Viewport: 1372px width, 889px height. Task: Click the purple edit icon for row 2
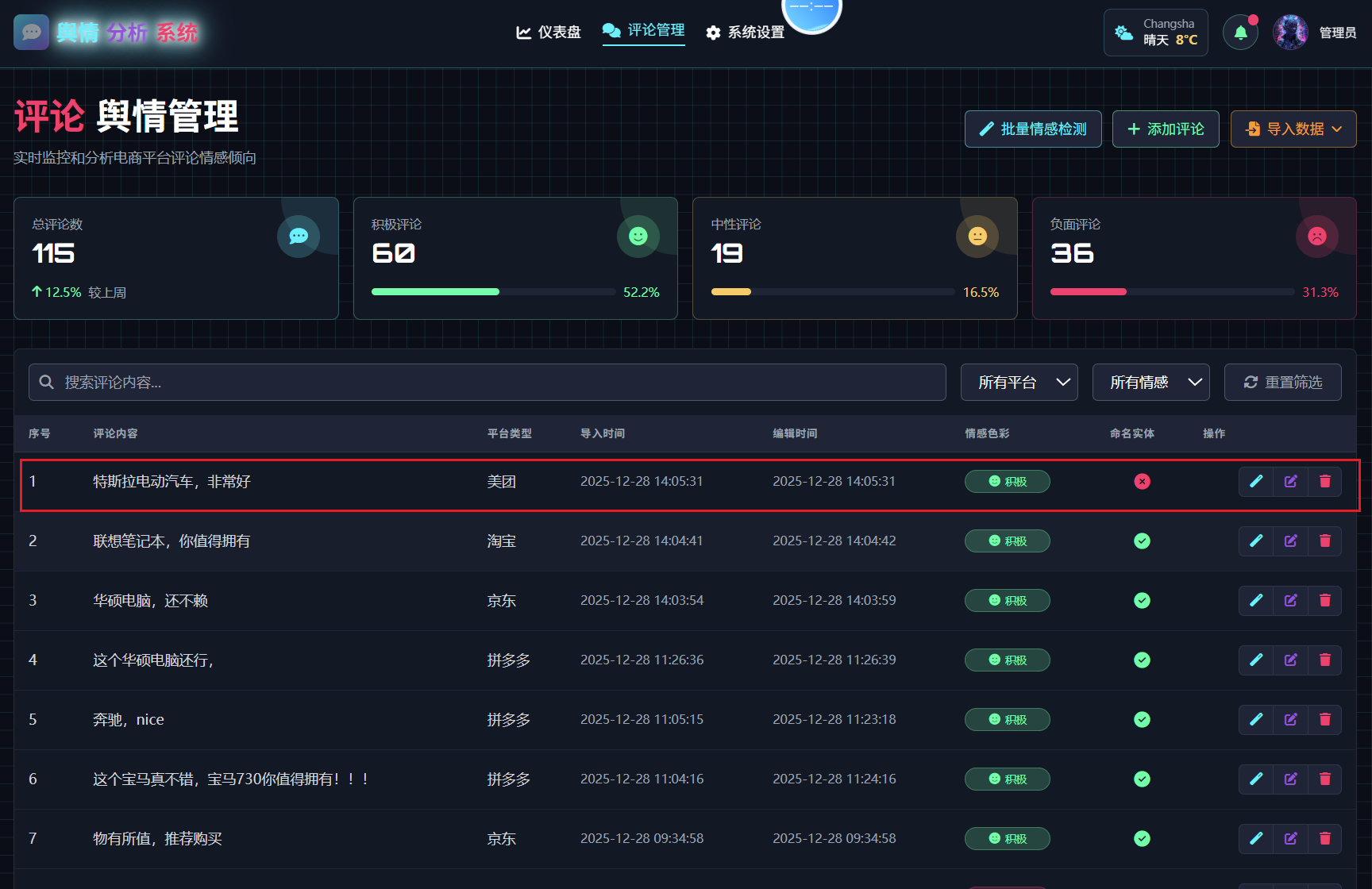(x=1290, y=541)
